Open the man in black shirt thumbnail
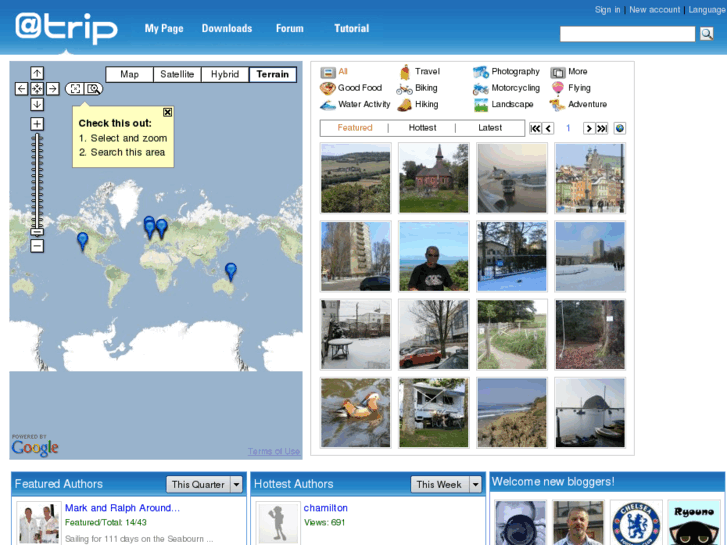 point(434,256)
